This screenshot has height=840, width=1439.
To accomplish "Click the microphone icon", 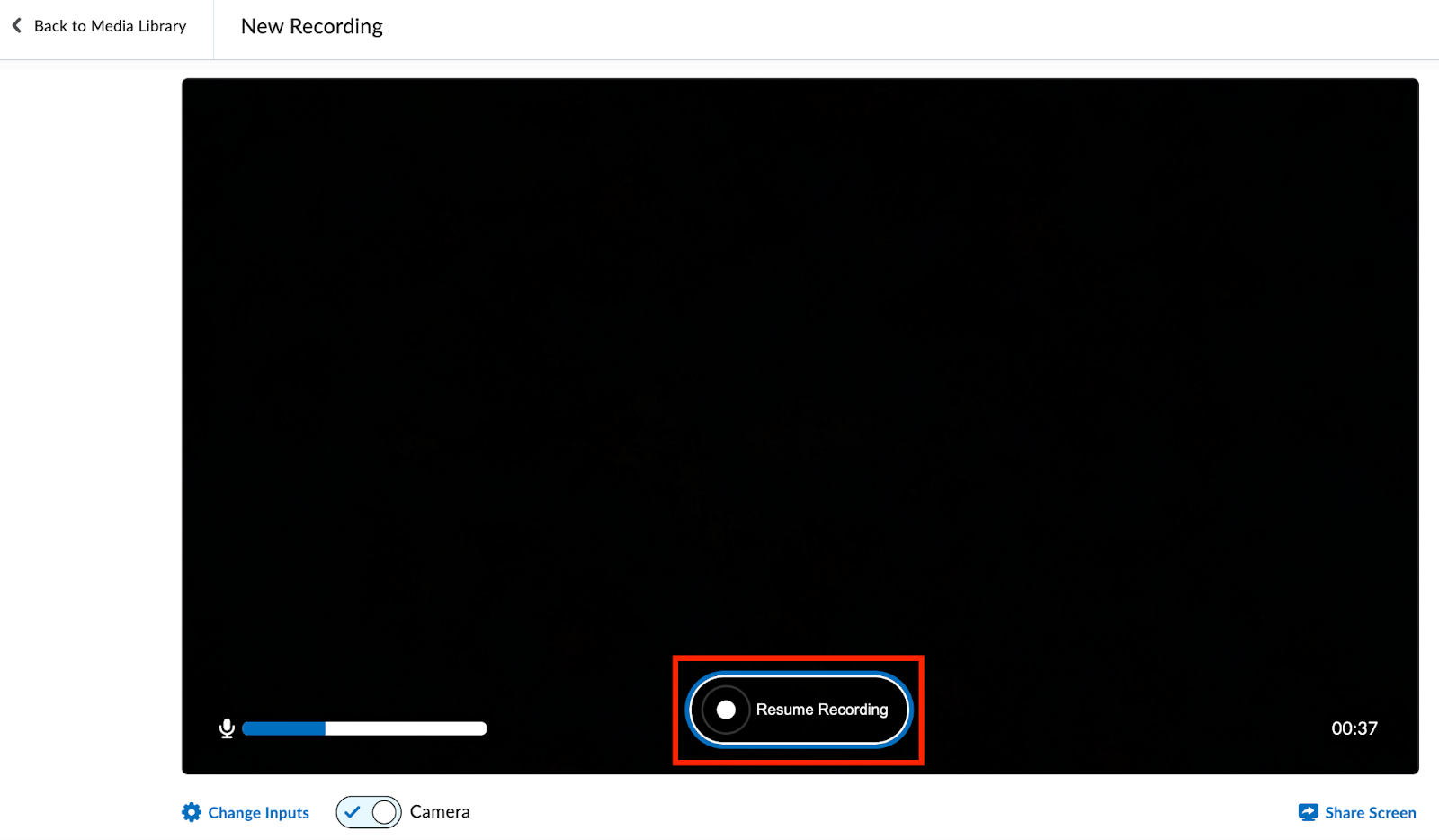I will (x=227, y=728).
